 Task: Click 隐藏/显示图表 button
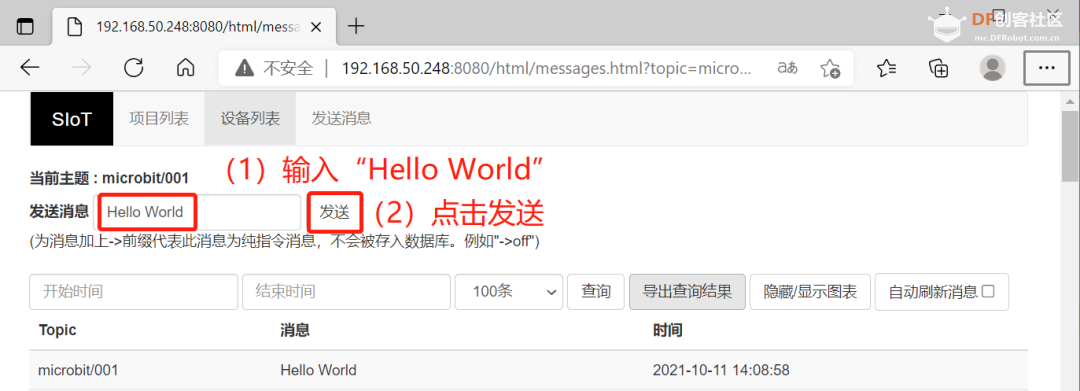[x=810, y=291]
